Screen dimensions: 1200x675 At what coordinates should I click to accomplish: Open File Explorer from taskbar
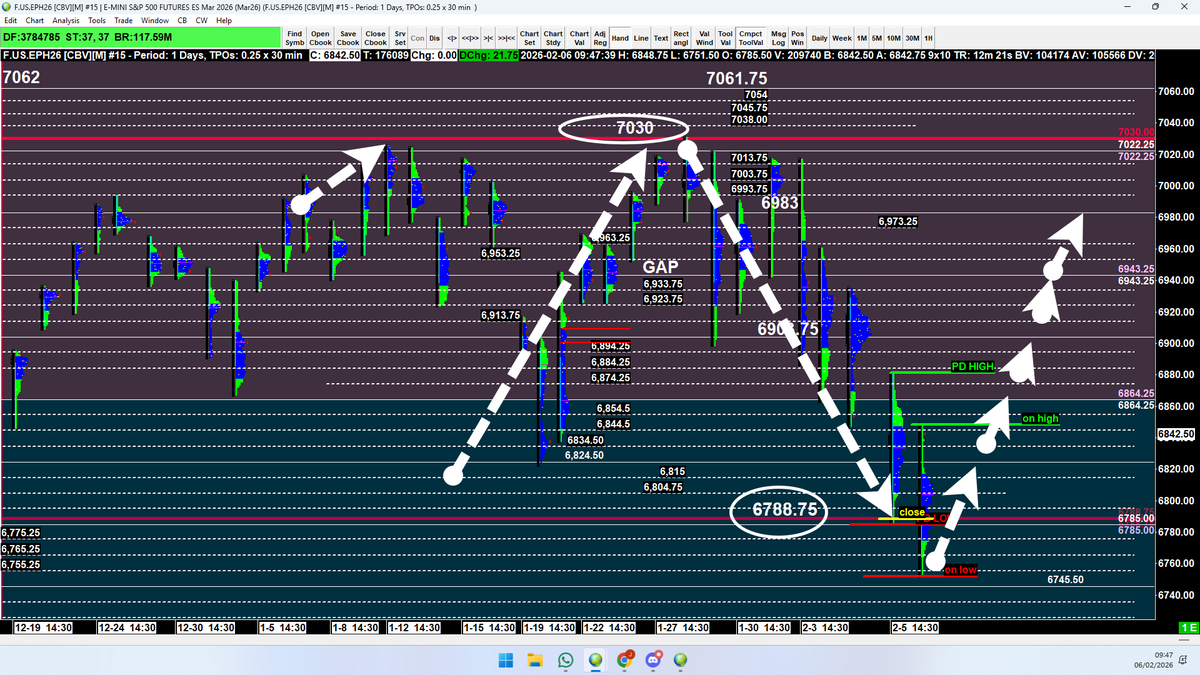coord(536,660)
